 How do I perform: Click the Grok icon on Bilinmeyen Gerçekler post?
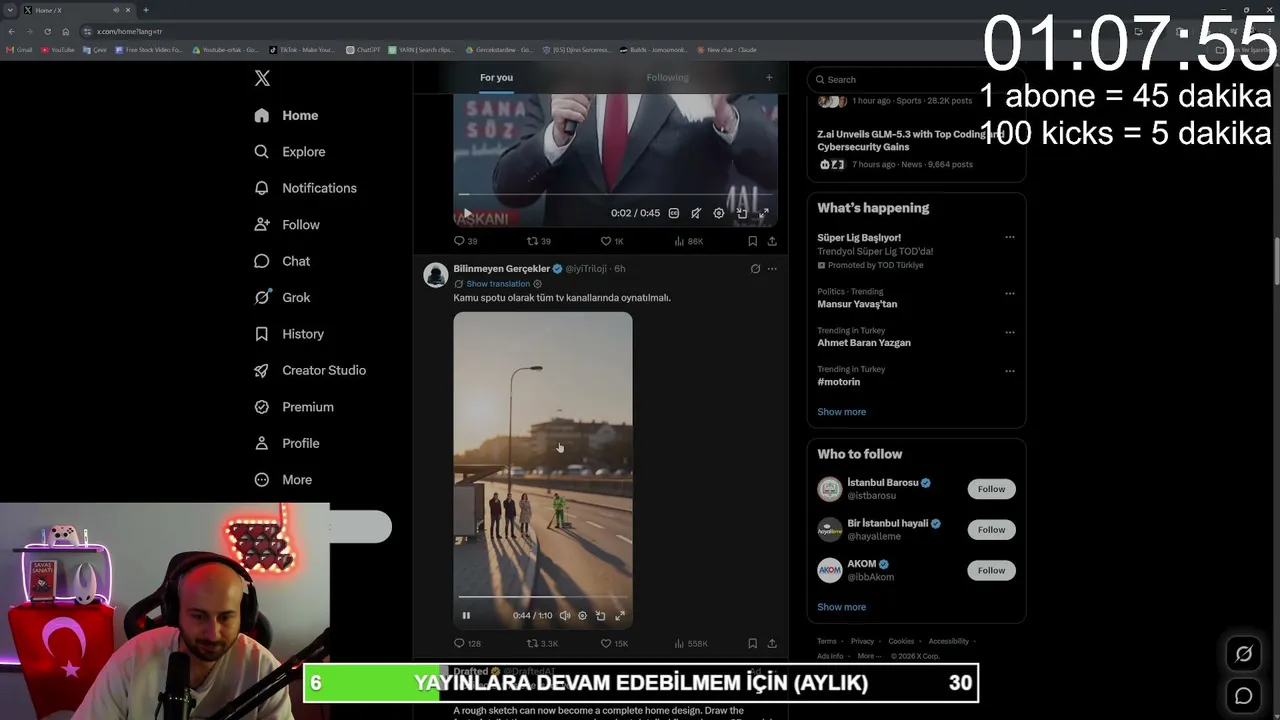click(755, 269)
